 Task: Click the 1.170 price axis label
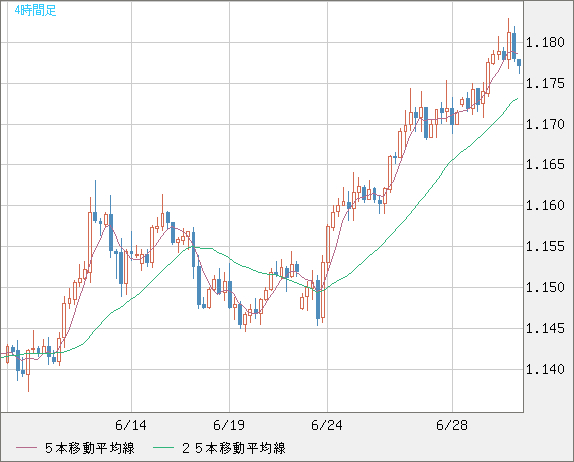coord(545,124)
